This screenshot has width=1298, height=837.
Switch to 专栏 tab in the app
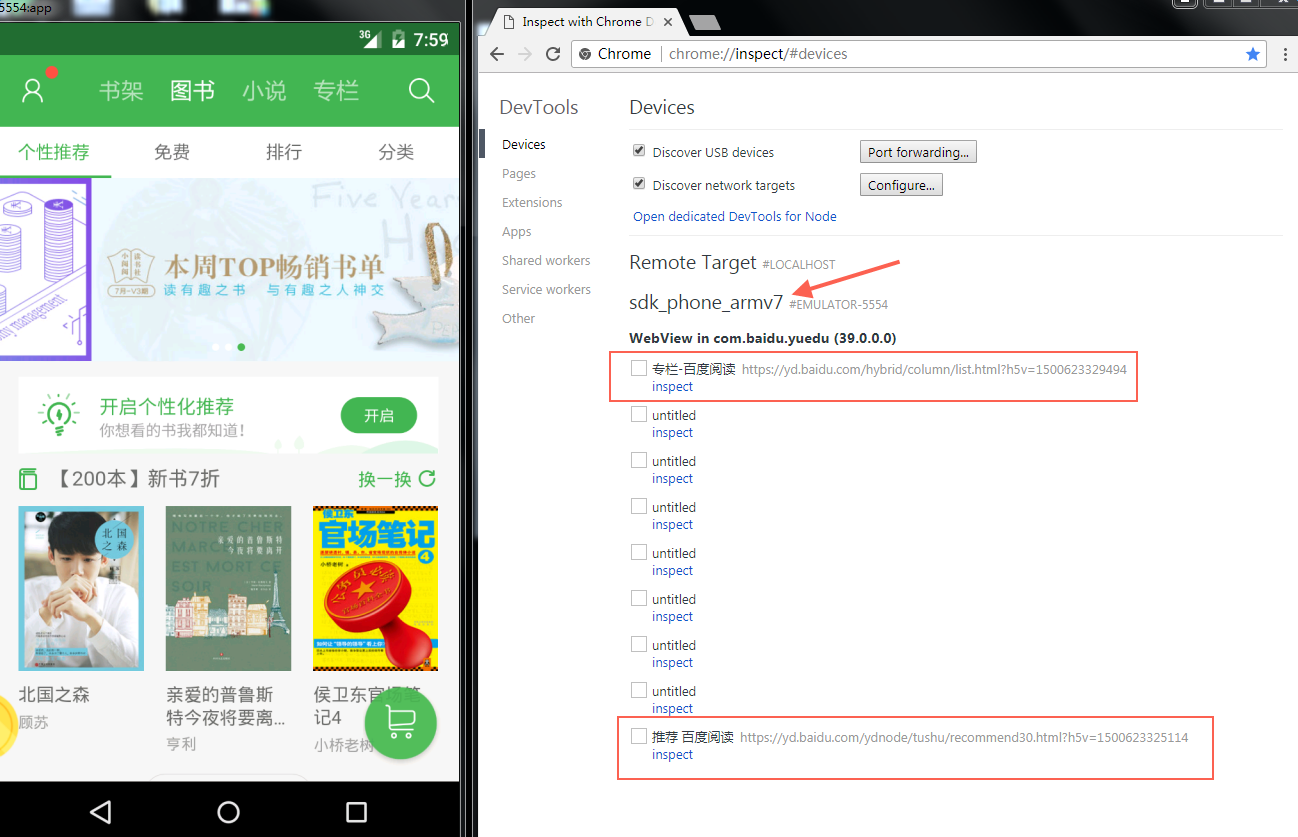tap(336, 91)
